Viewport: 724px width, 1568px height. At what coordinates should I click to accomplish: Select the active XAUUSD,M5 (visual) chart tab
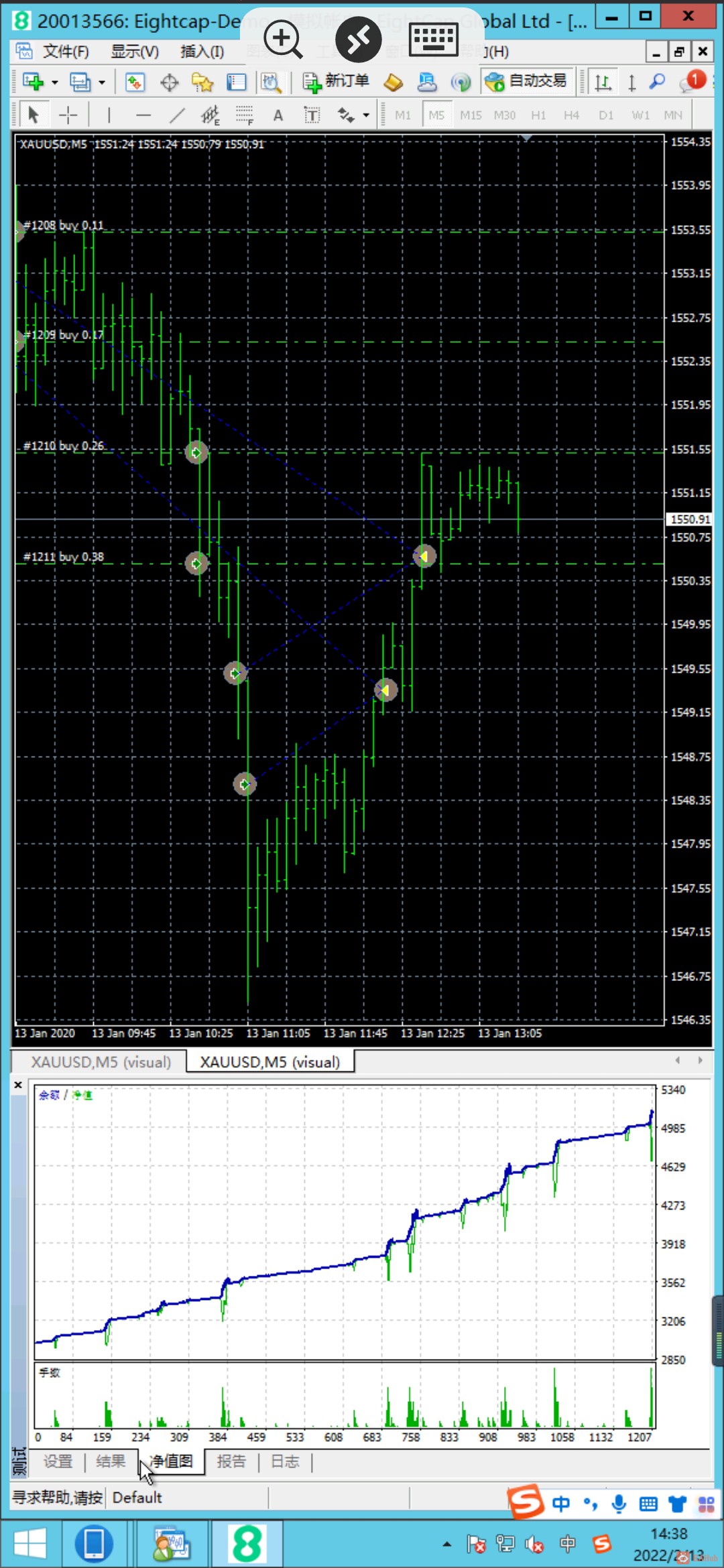click(x=269, y=1062)
